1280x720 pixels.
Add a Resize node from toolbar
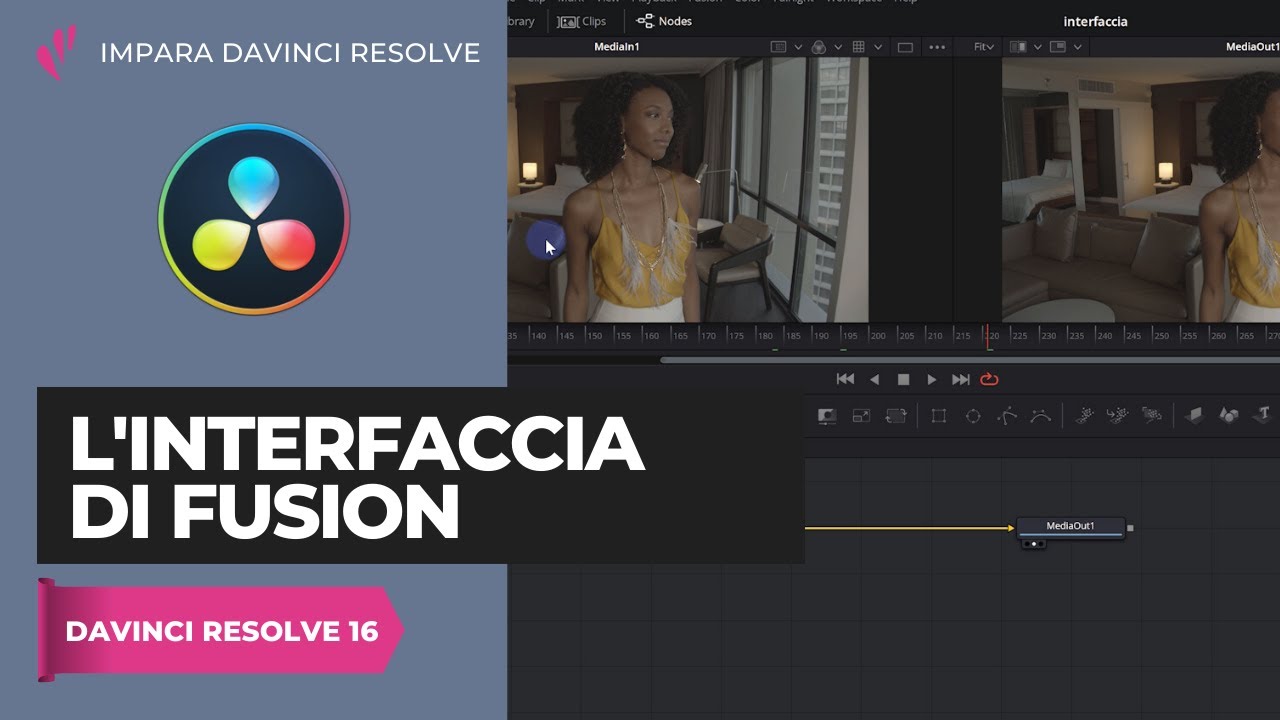coord(861,415)
